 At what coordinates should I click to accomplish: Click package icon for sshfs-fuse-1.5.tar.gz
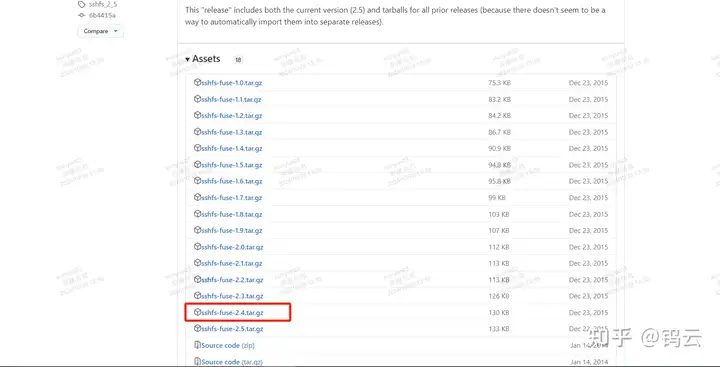[x=197, y=164]
